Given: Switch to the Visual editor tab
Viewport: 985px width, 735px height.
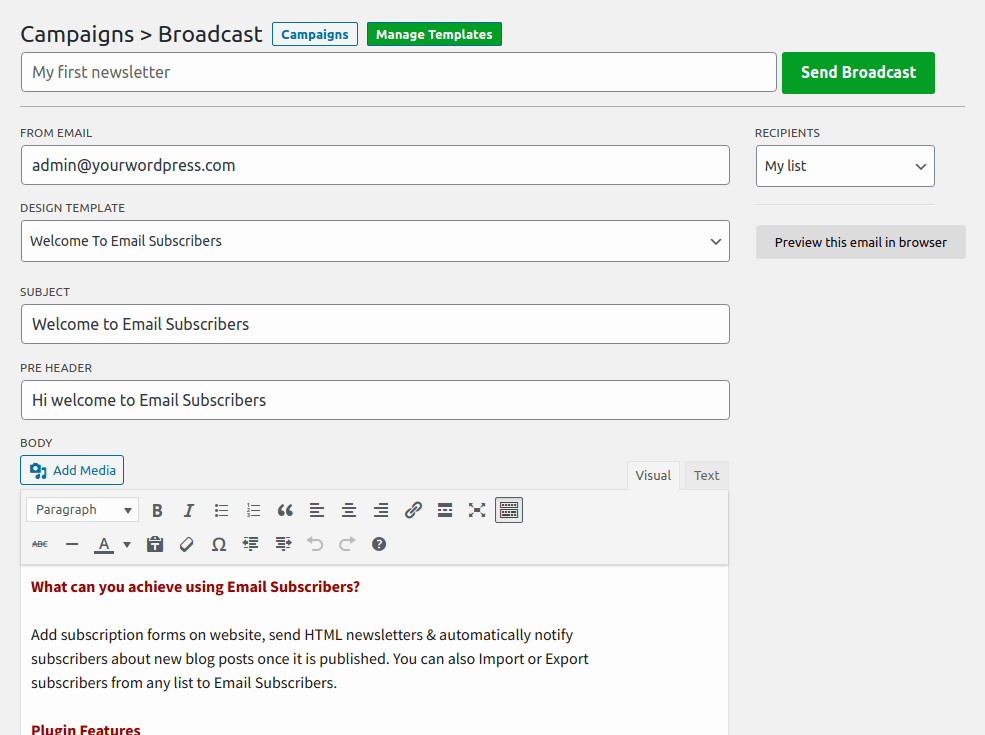Looking at the screenshot, I should coord(653,476).
